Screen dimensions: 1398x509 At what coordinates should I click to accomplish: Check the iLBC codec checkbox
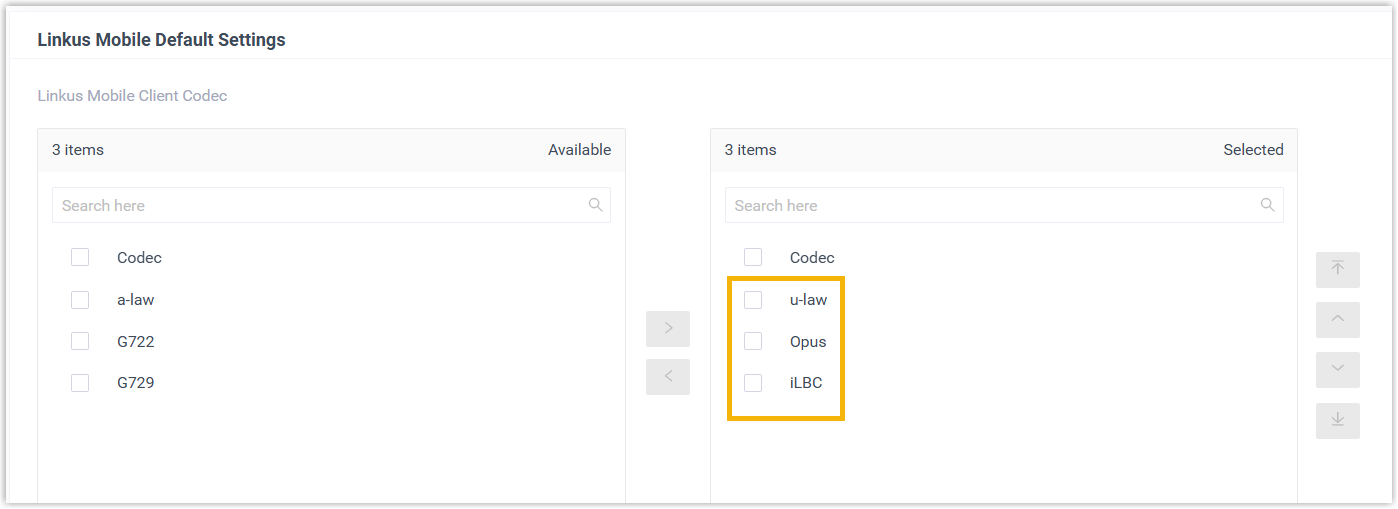tap(753, 383)
